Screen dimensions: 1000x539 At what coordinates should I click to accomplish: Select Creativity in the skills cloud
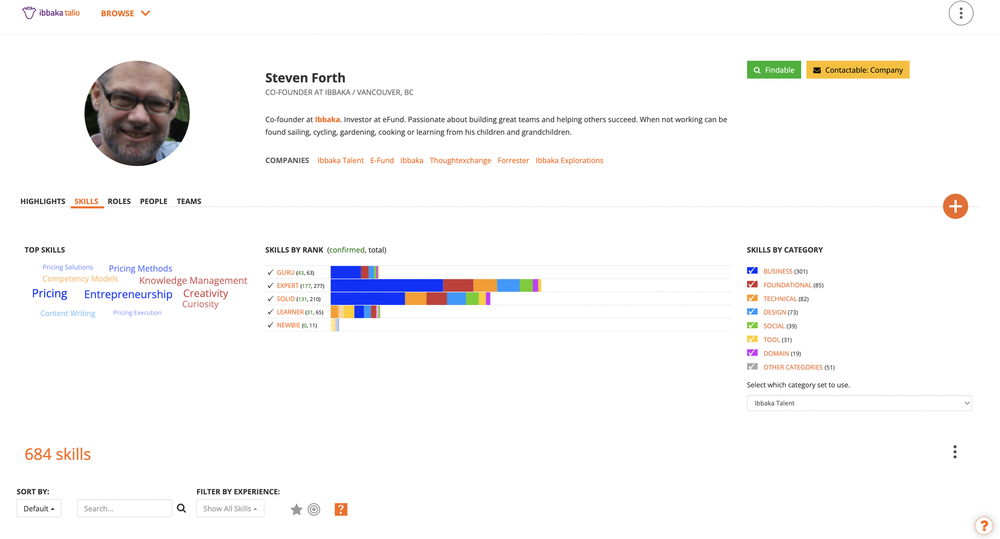(x=205, y=293)
